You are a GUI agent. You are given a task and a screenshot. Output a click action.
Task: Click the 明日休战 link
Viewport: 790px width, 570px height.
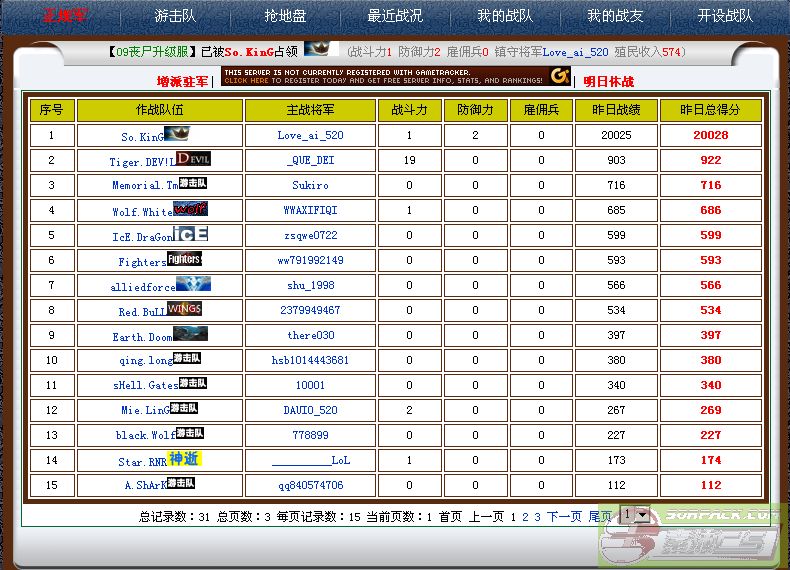click(608, 81)
